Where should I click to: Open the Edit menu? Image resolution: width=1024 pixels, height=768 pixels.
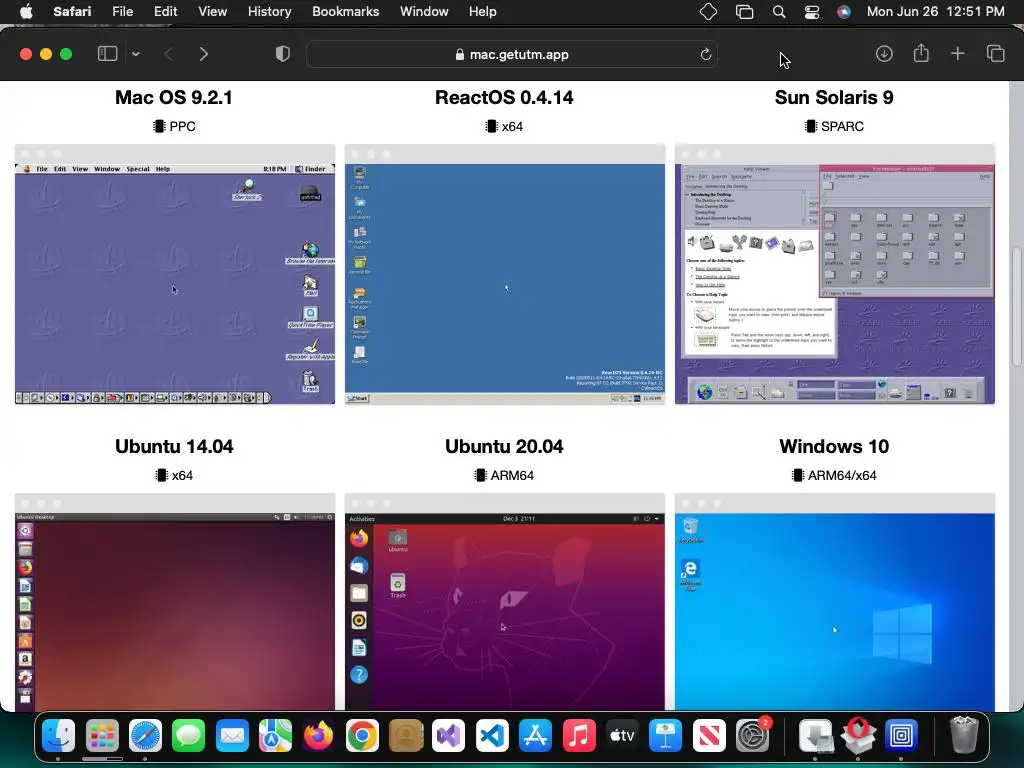(x=165, y=11)
